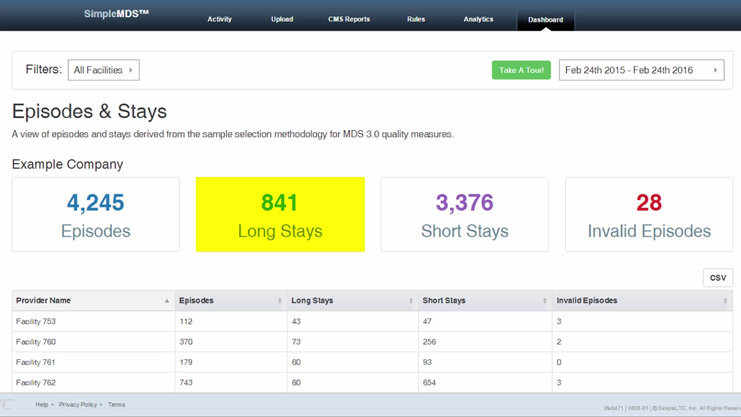The width and height of the screenshot is (741, 417).
Task: Sort table by Long Stays column
Action: [352, 300]
